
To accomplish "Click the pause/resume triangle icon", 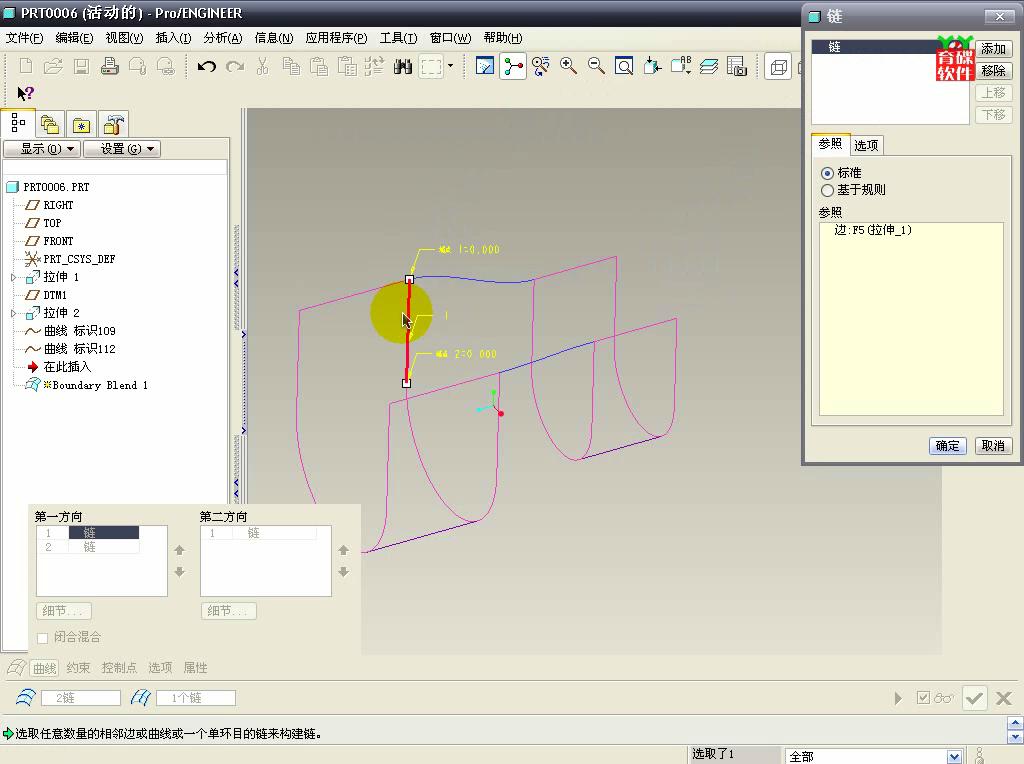I will (x=899, y=699).
